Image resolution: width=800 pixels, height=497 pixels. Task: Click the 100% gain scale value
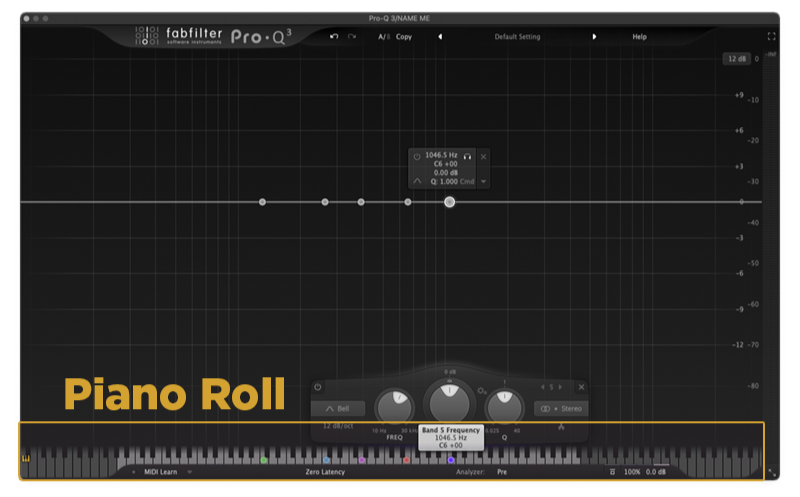pyautogui.click(x=632, y=472)
